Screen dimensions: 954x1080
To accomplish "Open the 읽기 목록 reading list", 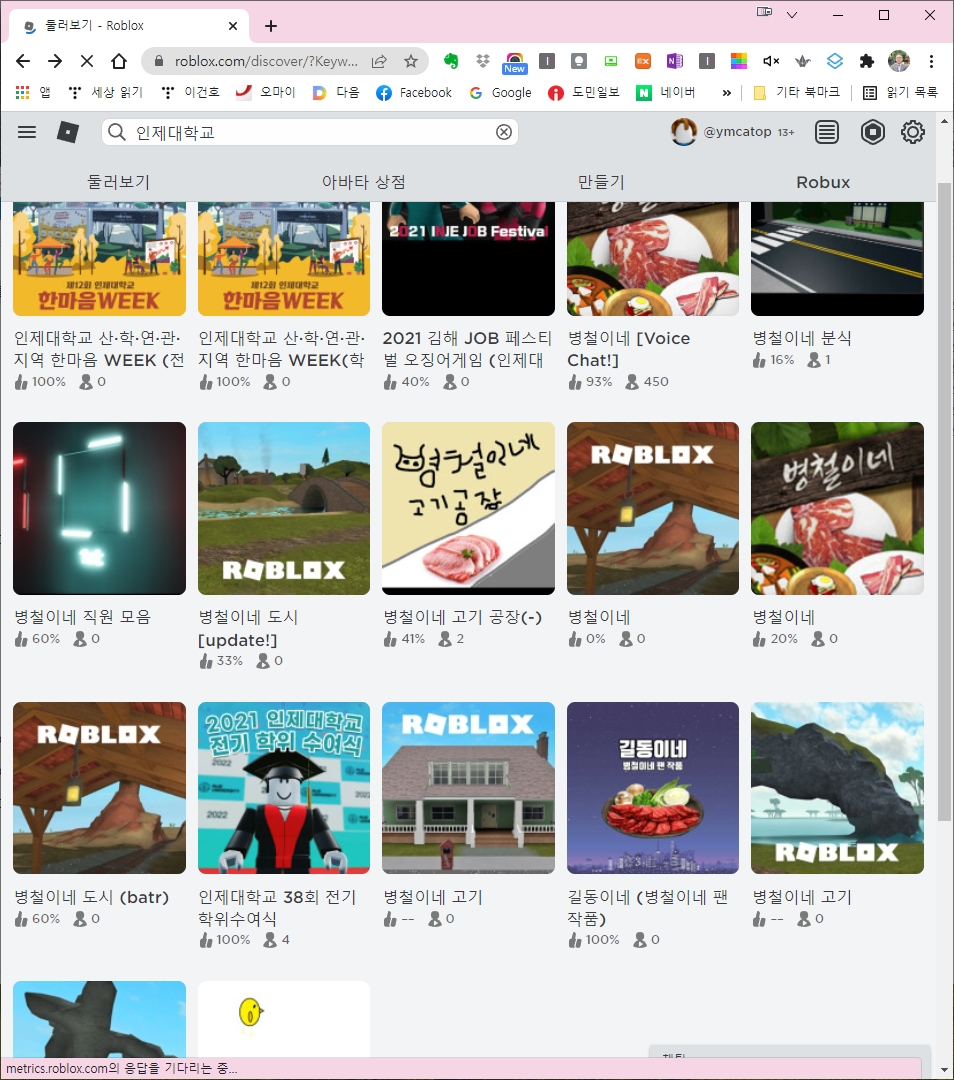I will (901, 92).
